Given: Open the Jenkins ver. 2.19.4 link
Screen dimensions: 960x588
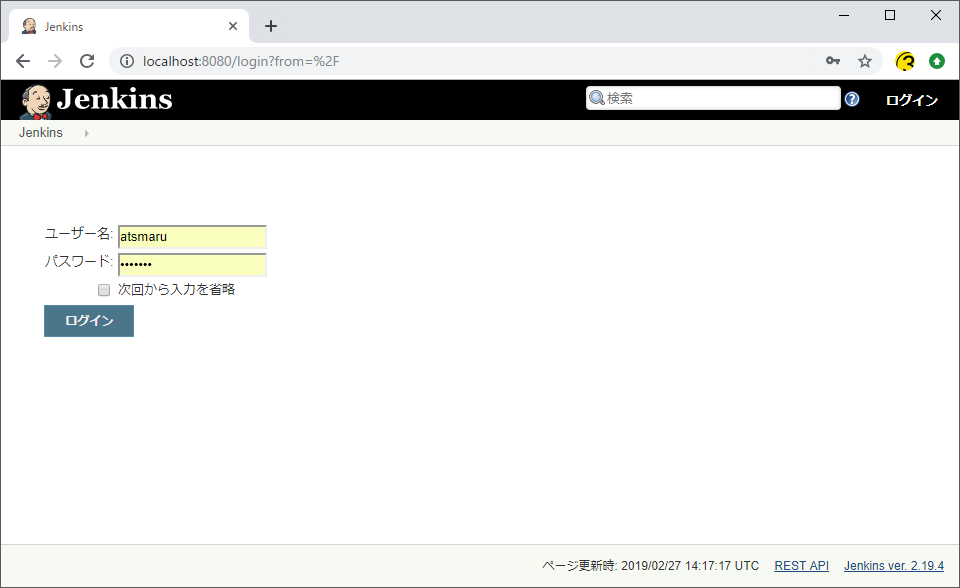Looking at the screenshot, I should coord(894,566).
